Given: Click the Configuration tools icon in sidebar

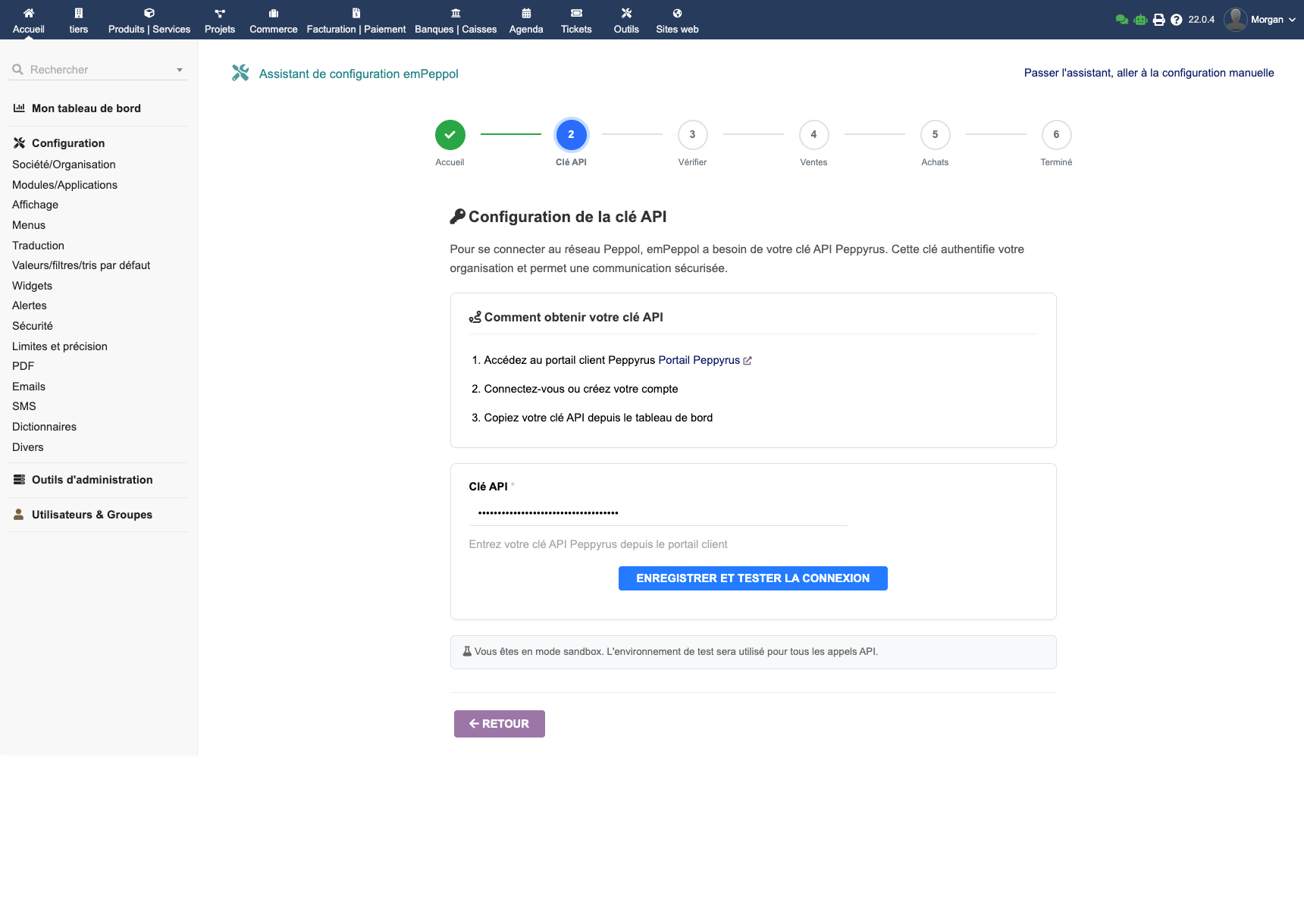Looking at the screenshot, I should click(x=19, y=143).
